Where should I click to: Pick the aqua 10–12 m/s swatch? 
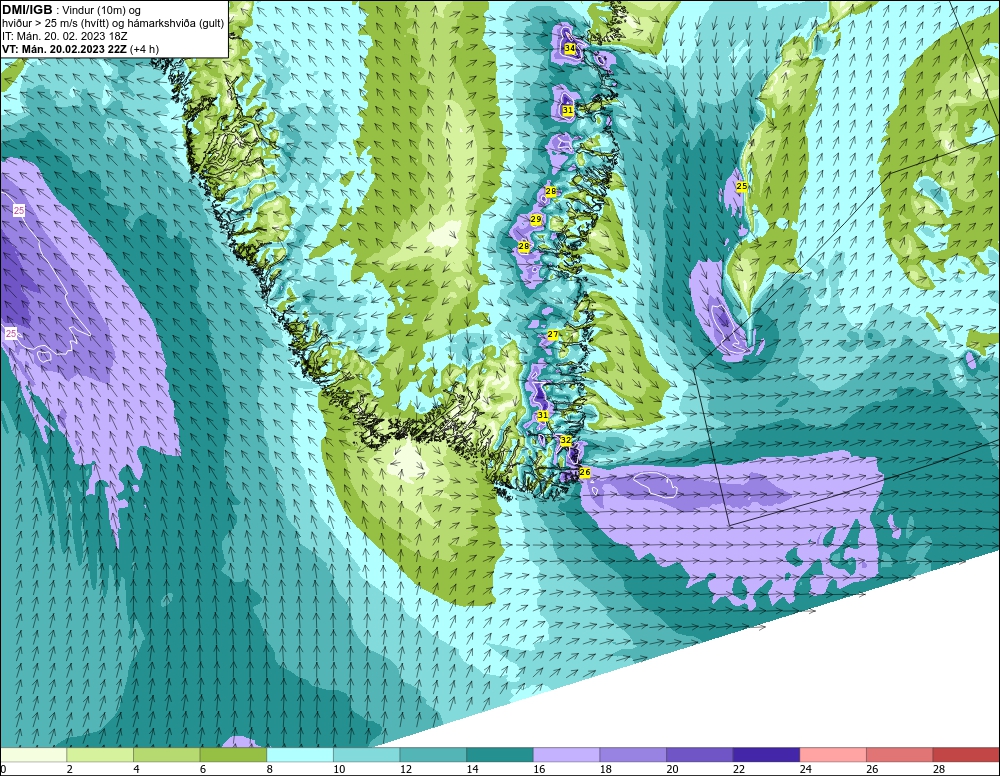point(367,755)
